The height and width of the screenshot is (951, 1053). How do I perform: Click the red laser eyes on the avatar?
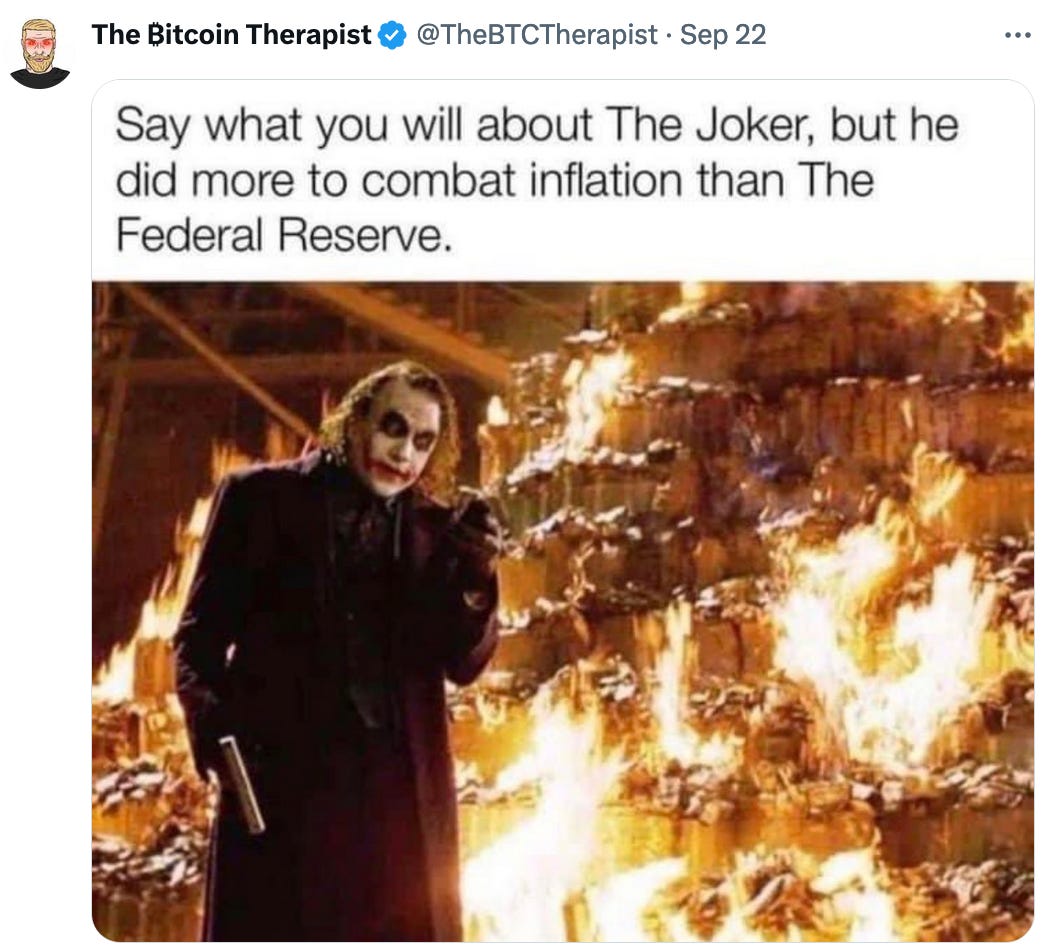click(x=40, y=42)
